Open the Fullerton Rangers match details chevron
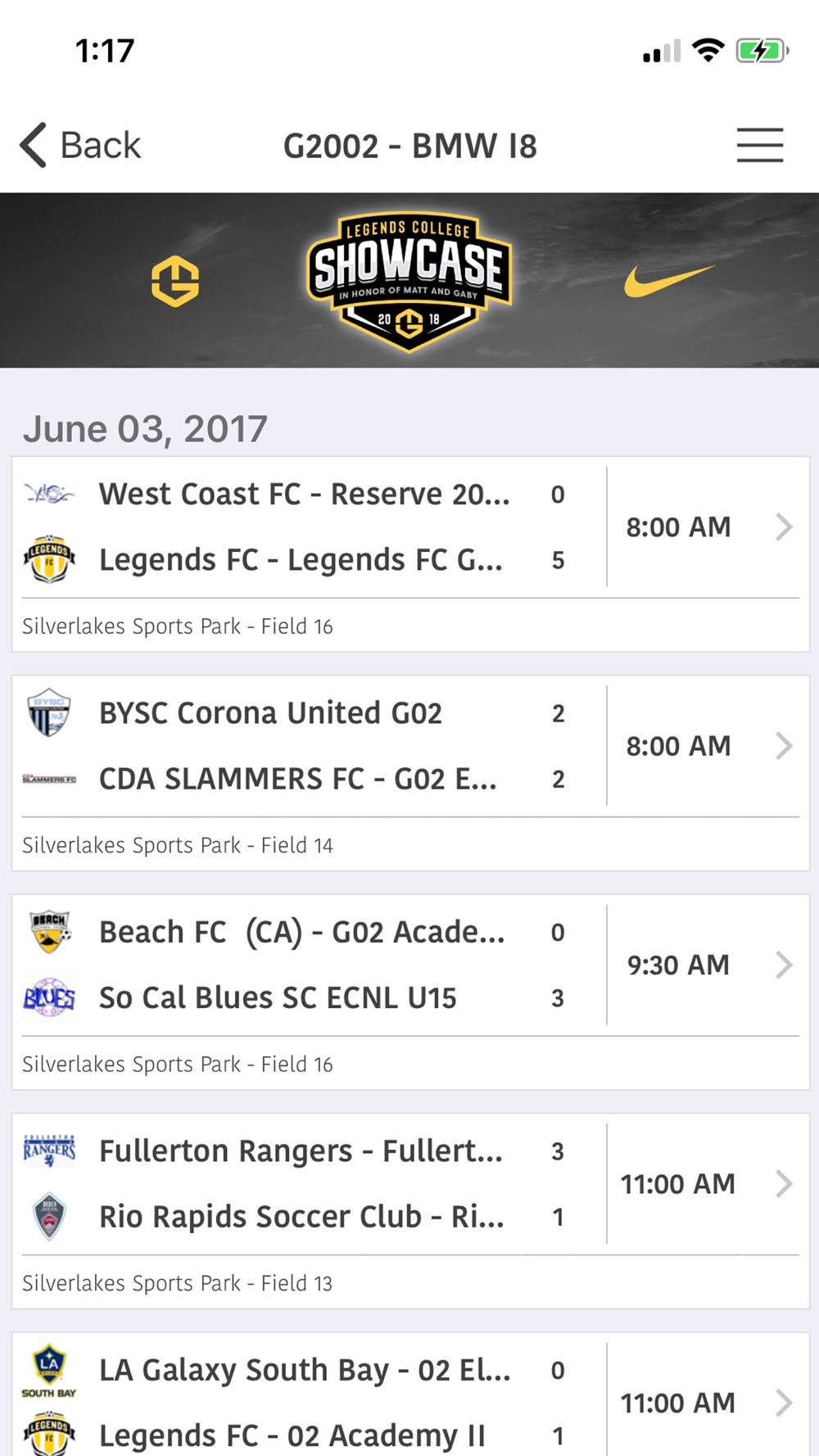 (x=784, y=1183)
